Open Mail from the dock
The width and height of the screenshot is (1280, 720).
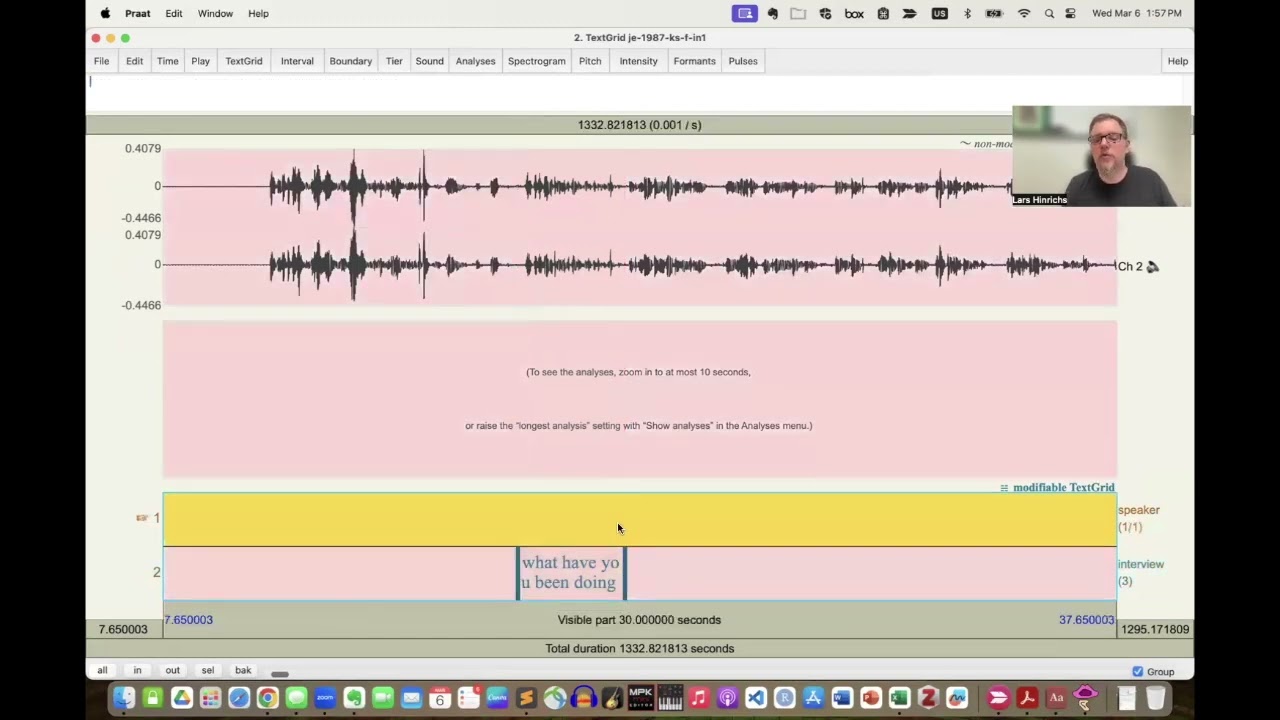click(411, 697)
